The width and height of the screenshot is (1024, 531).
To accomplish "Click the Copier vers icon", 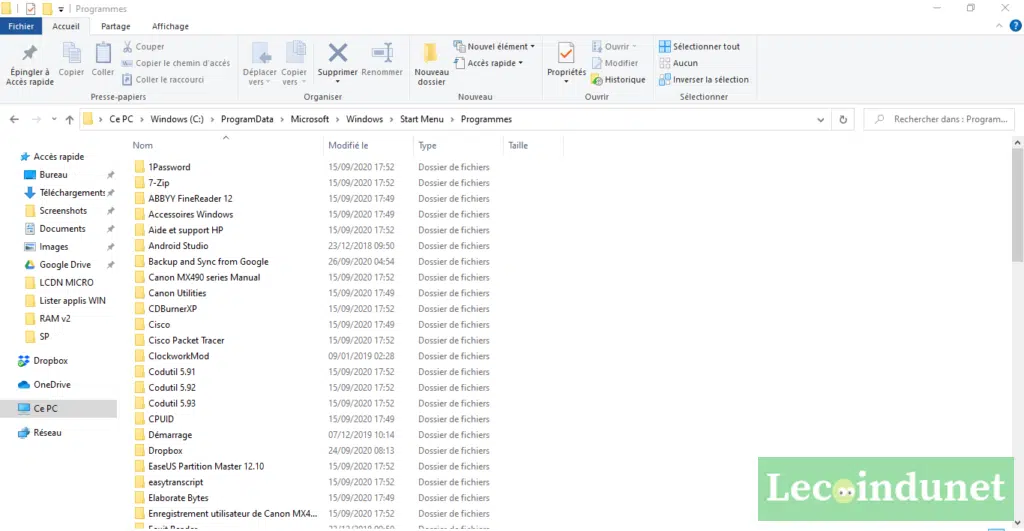I will (x=295, y=52).
